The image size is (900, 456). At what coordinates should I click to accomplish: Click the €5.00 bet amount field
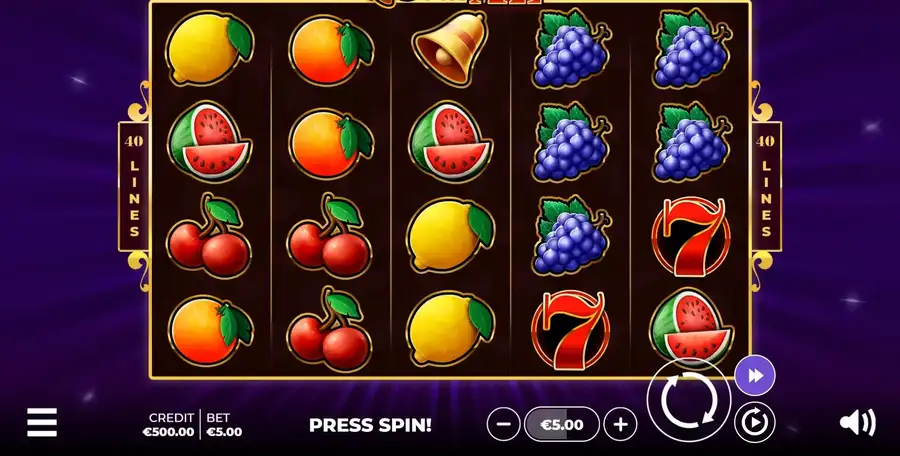pyautogui.click(x=562, y=424)
